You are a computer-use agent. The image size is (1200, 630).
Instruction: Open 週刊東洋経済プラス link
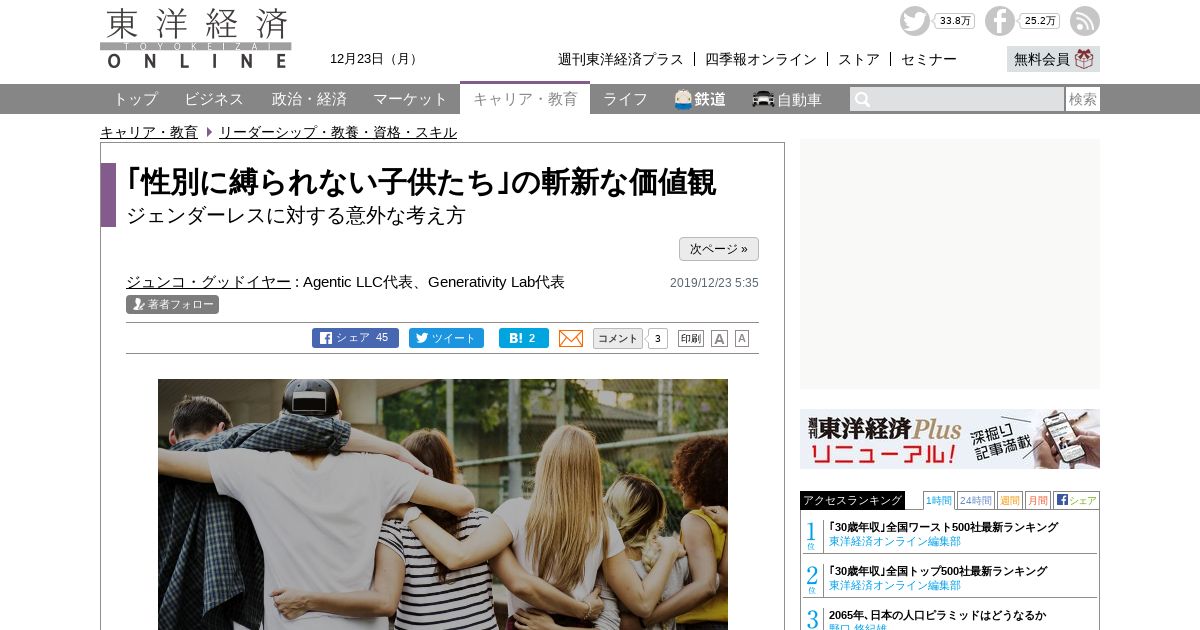pyautogui.click(x=621, y=59)
